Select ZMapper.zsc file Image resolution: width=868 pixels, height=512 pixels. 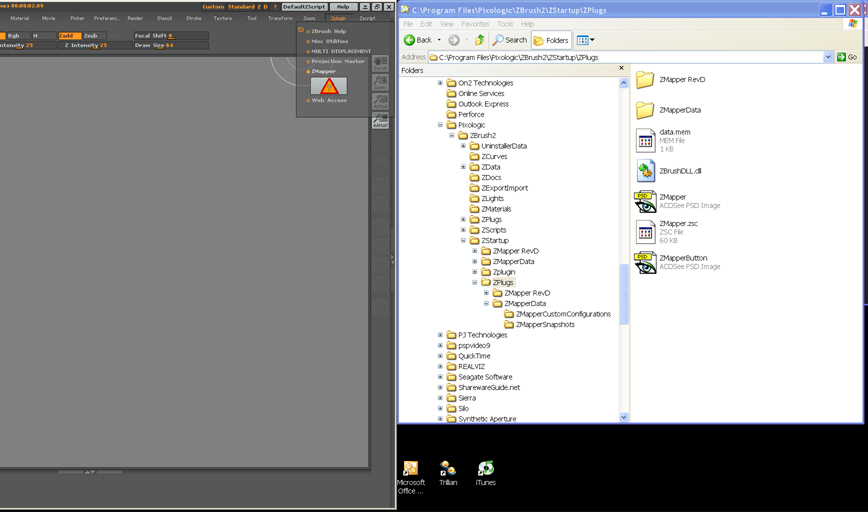pyautogui.click(x=667, y=232)
